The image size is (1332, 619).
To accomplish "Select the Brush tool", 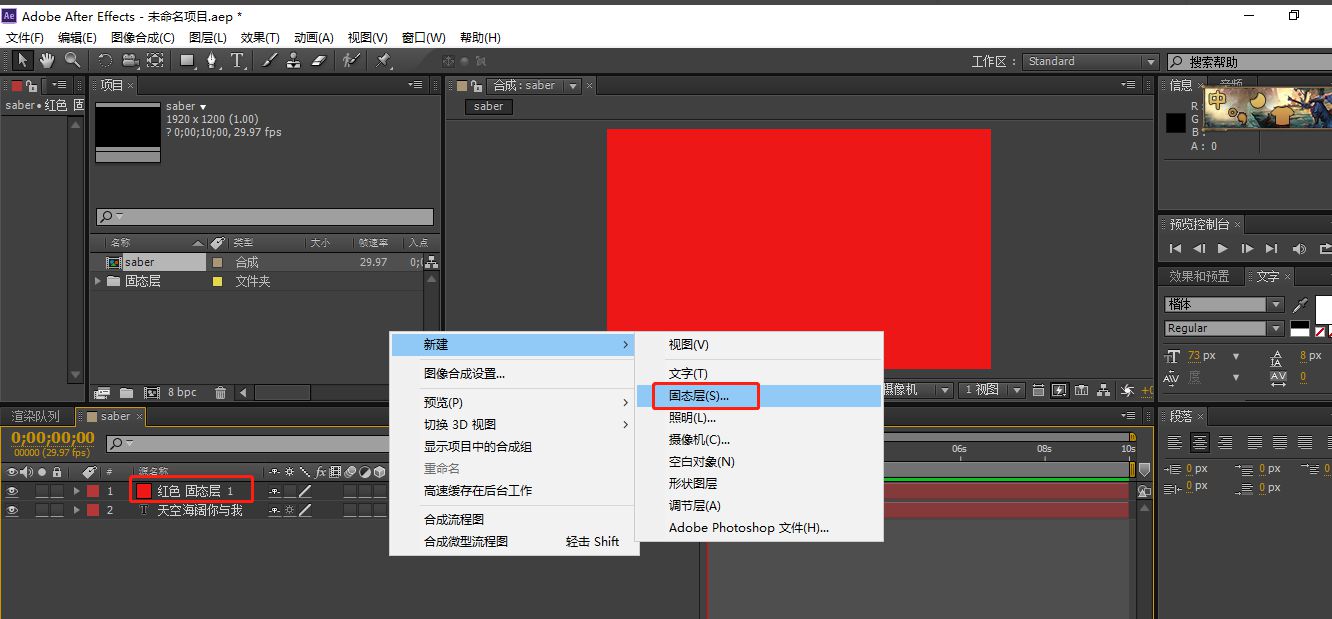I will [x=267, y=60].
